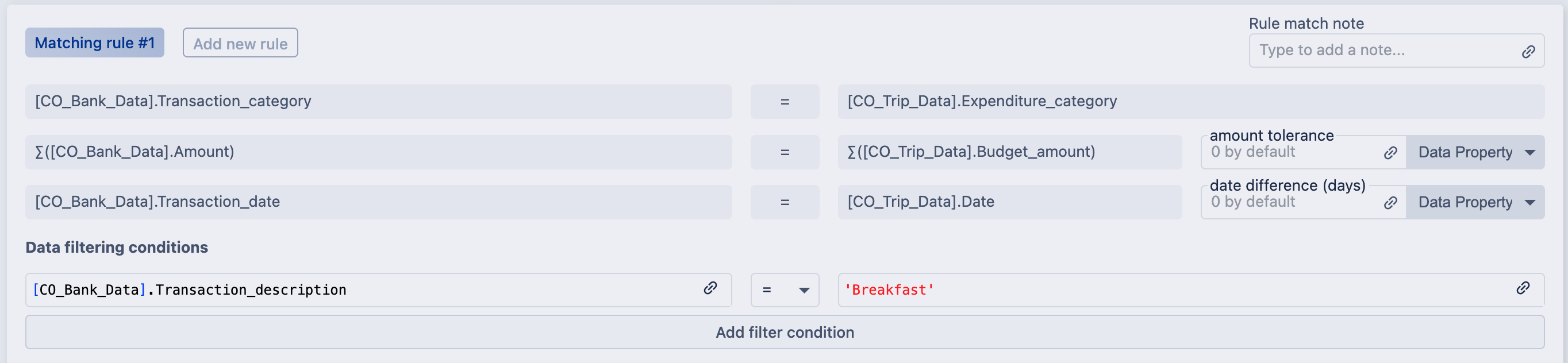Click the amount tolerance input field
Screen dimensions: 1568x363
point(1290,153)
